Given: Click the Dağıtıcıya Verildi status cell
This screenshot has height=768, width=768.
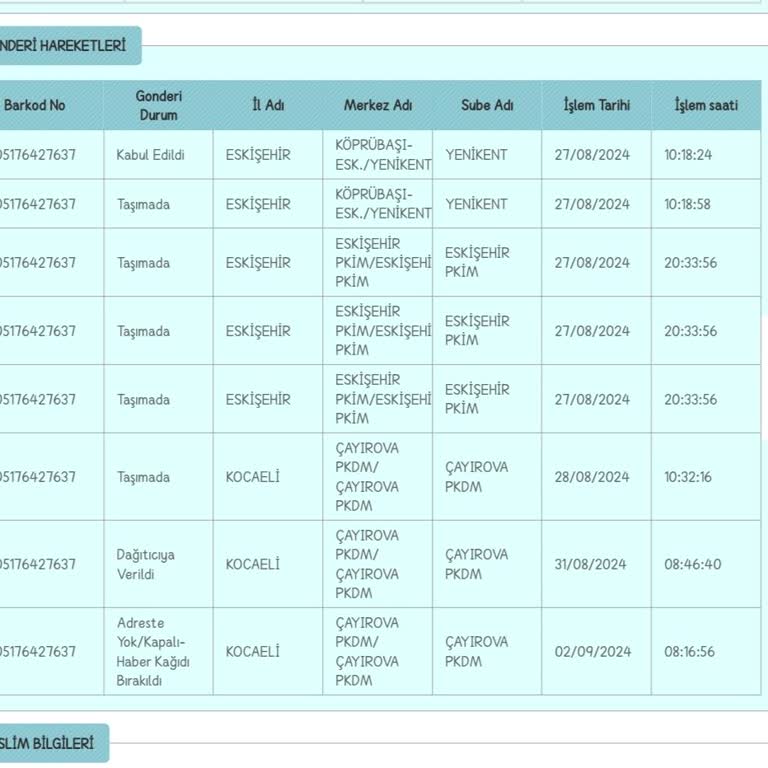Looking at the screenshot, I should click(158, 564).
